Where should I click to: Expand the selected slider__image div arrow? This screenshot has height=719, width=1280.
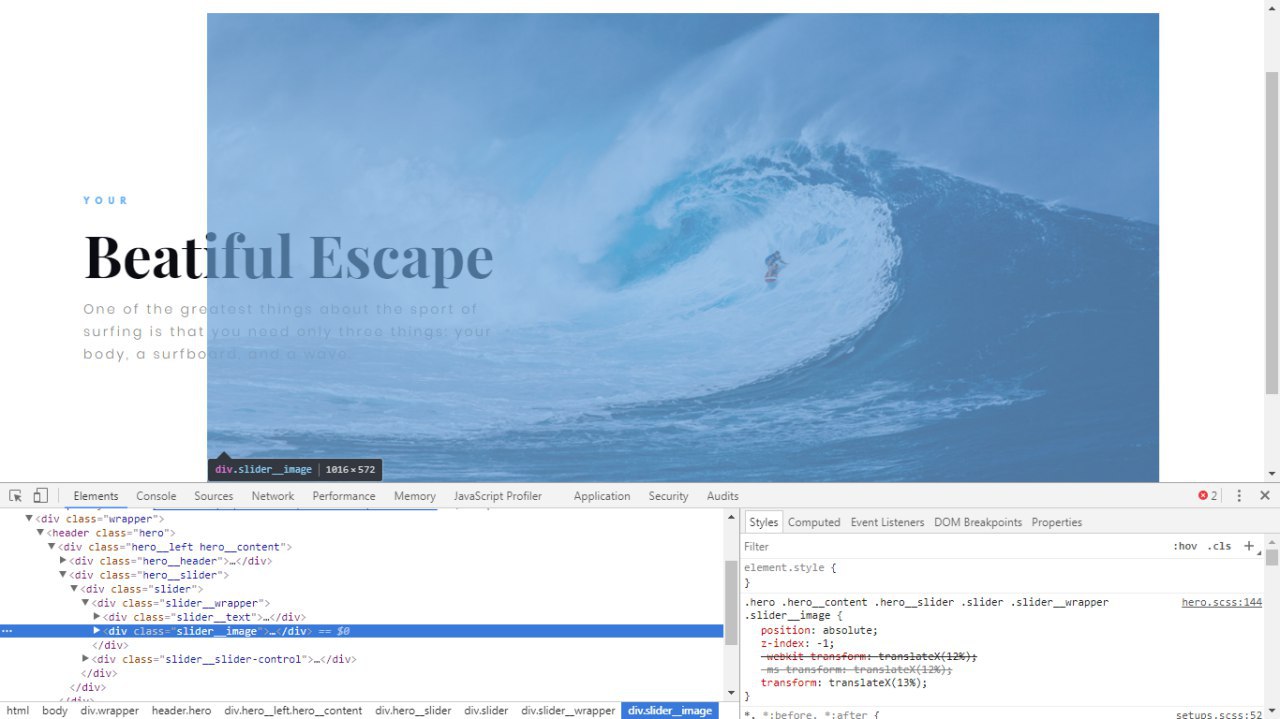[x=97, y=631]
